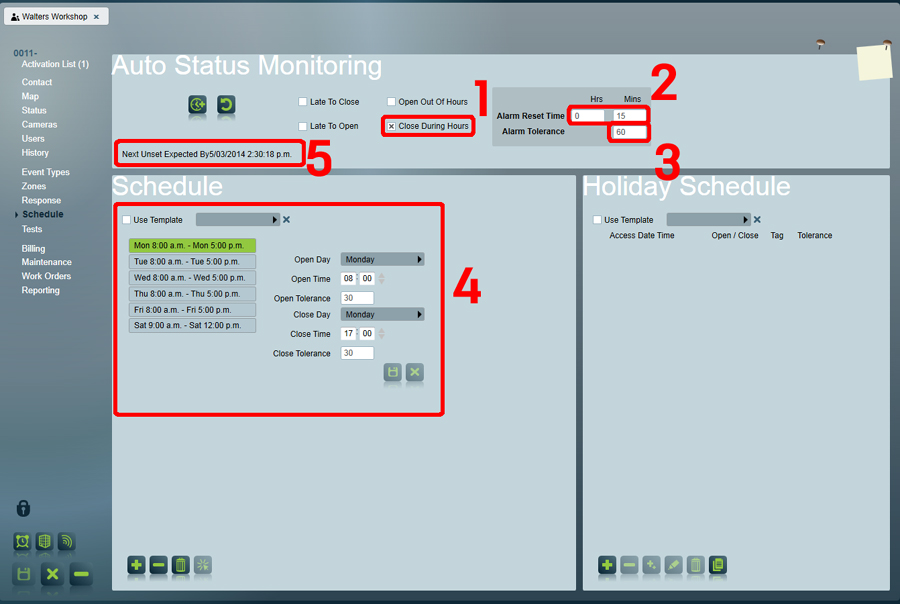Image resolution: width=900 pixels, height=604 pixels.
Task: Save the schedule entry with floppy icon
Action: coord(393,372)
